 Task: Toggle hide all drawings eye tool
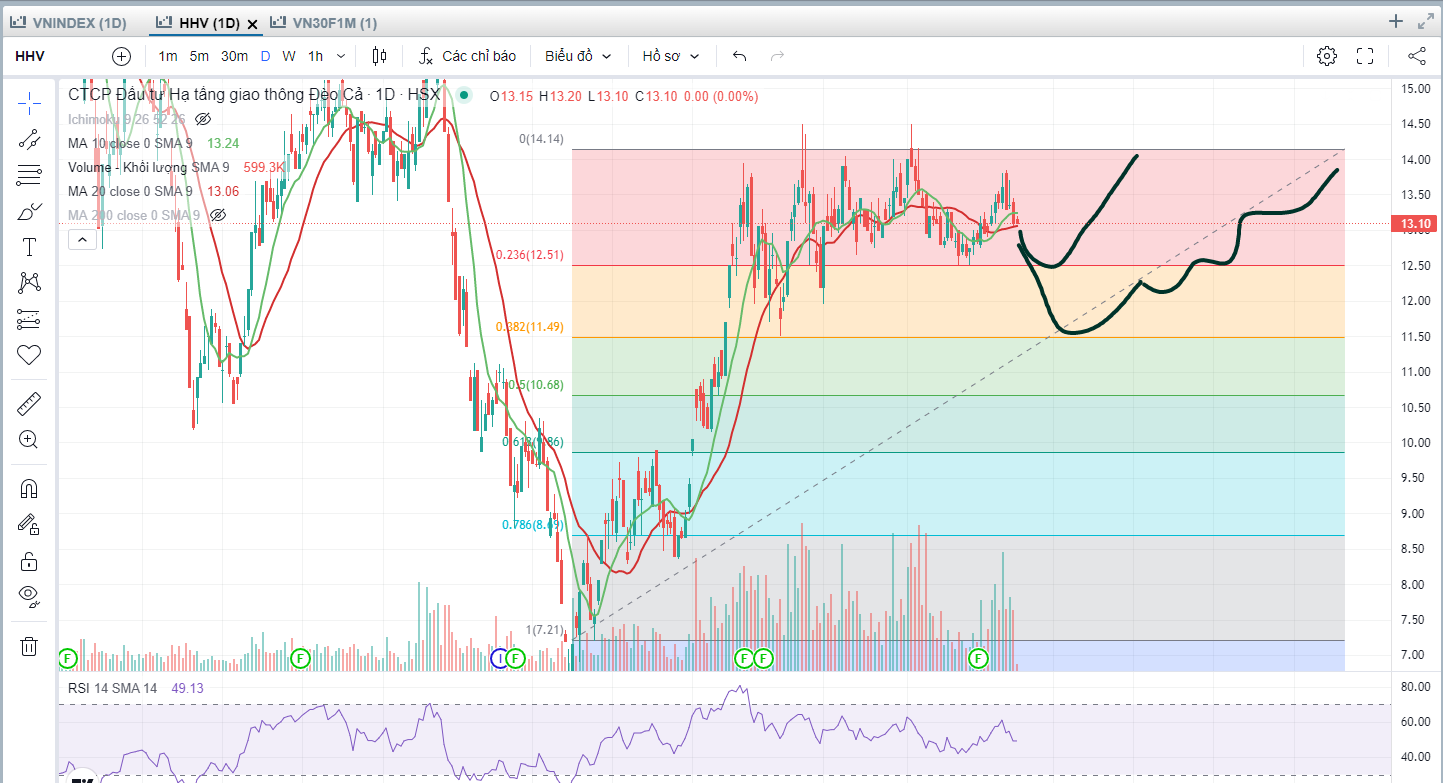(29, 596)
